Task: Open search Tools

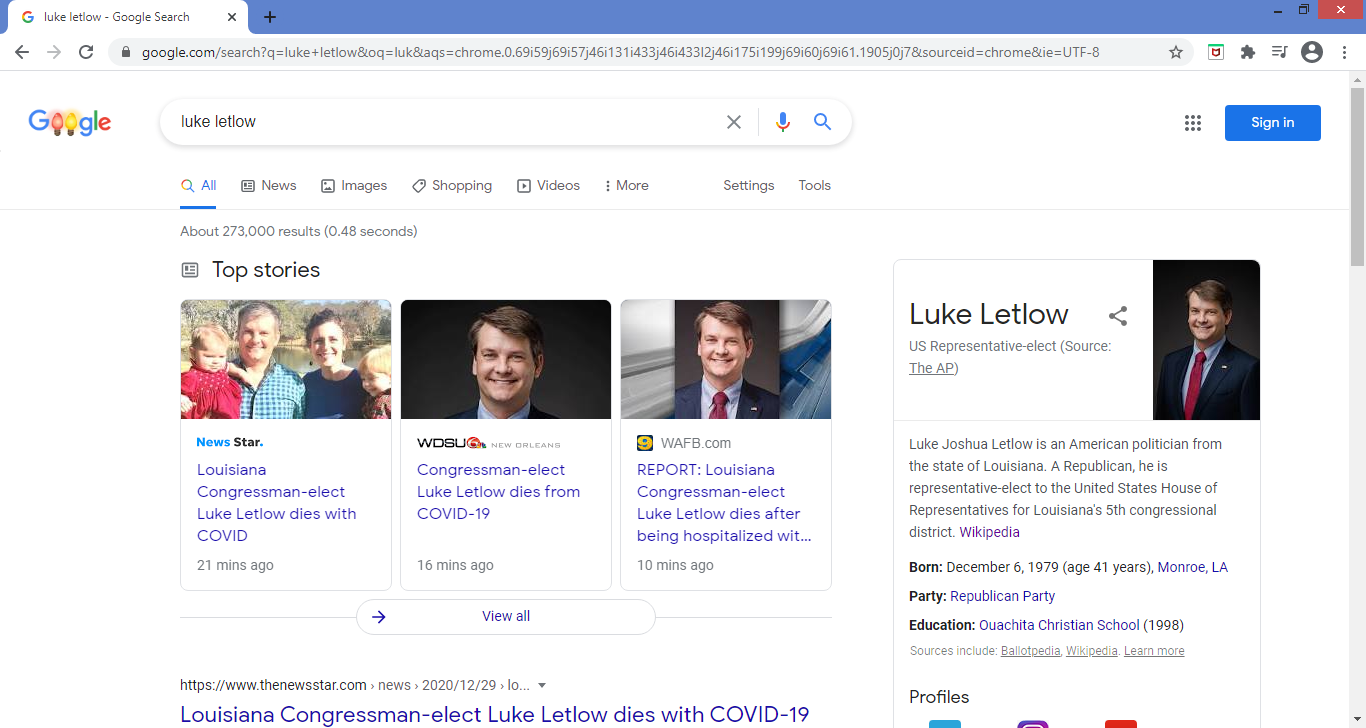Action: pyautogui.click(x=814, y=186)
